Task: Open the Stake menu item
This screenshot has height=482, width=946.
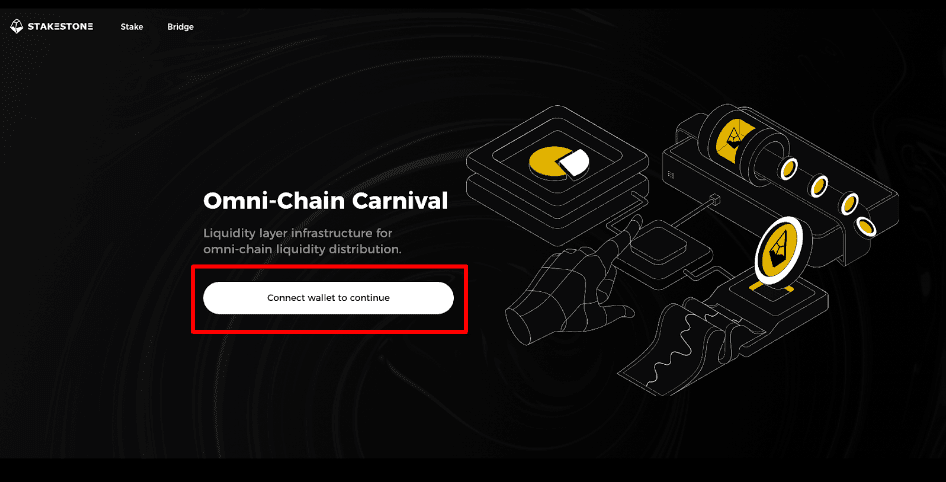Action: [132, 27]
